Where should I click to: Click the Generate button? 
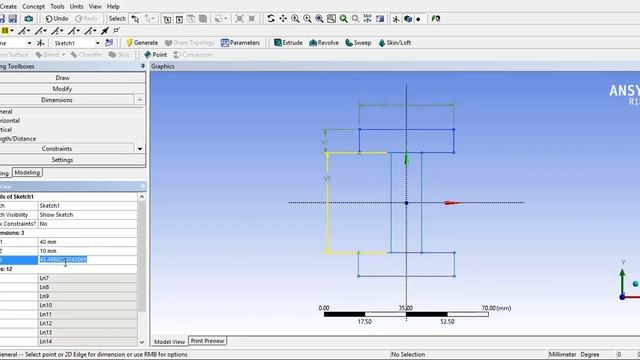(142, 43)
